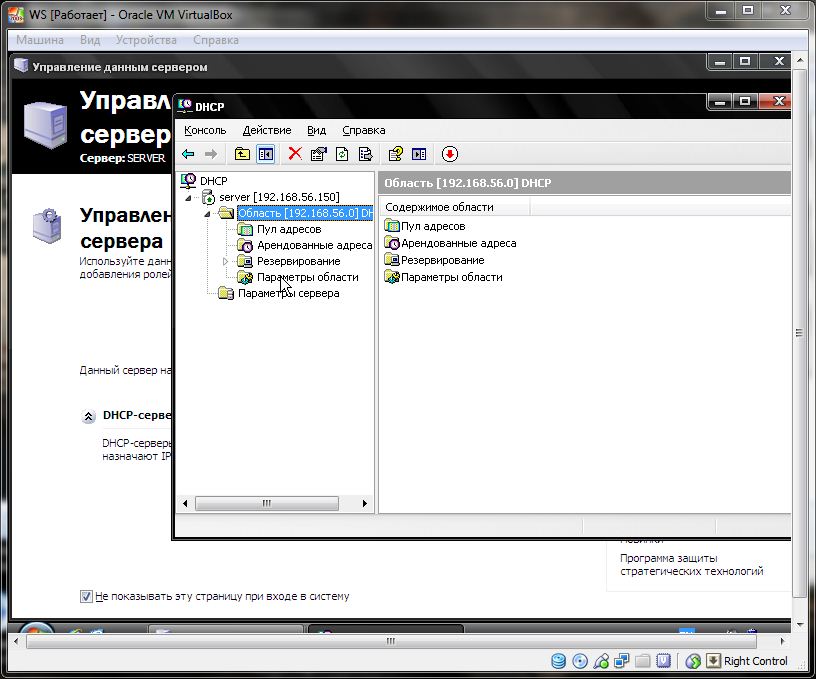816x679 pixels.
Task: Click the tree pane's horizontal scrollbar thumb
Action: pyautogui.click(x=266, y=503)
